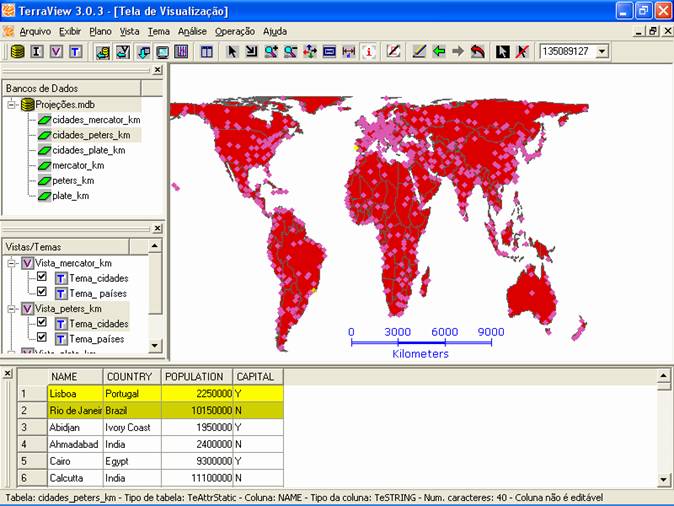Select the Lisboa cell in row 1
This screenshot has height=506, width=674.
tap(75, 394)
